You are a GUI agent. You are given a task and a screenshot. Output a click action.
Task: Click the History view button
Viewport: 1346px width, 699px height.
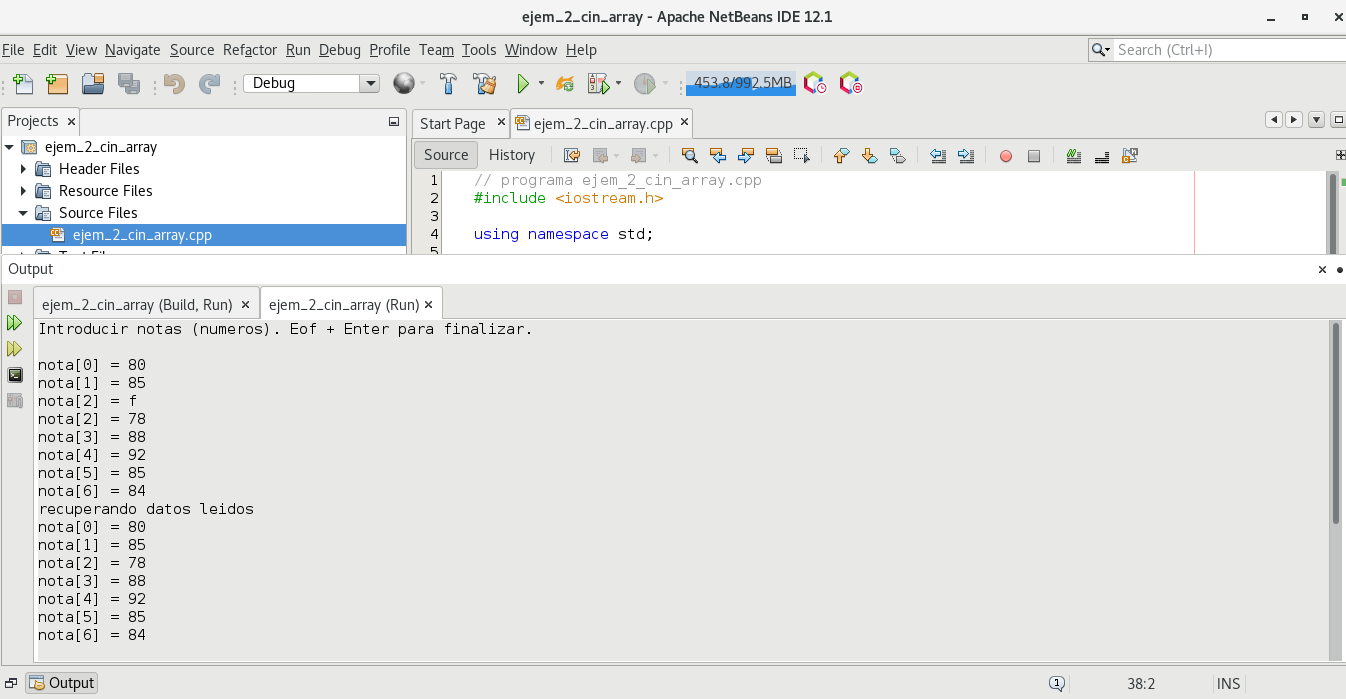[x=512, y=155]
